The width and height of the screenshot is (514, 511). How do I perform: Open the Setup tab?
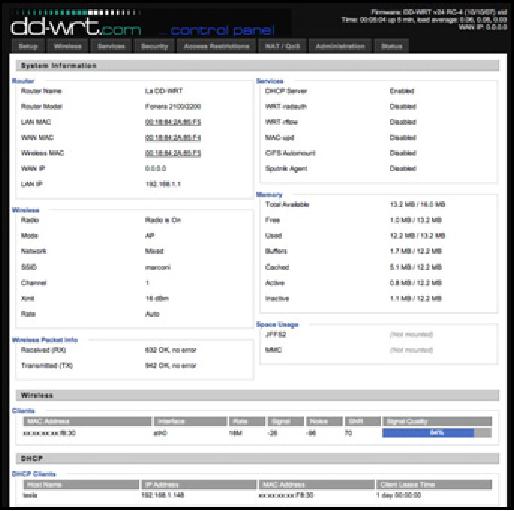(28, 46)
